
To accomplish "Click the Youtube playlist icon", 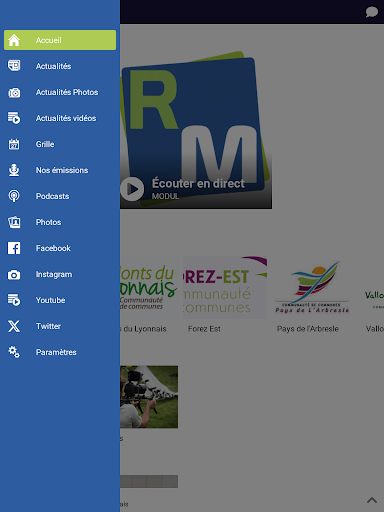I will (14, 300).
